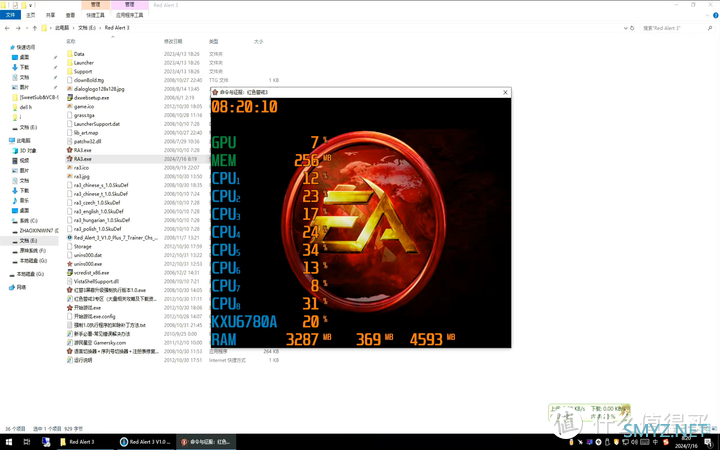Select ra3_english_1.0.SkuDef file
Viewport: 720px width, 450px height.
[98, 211]
